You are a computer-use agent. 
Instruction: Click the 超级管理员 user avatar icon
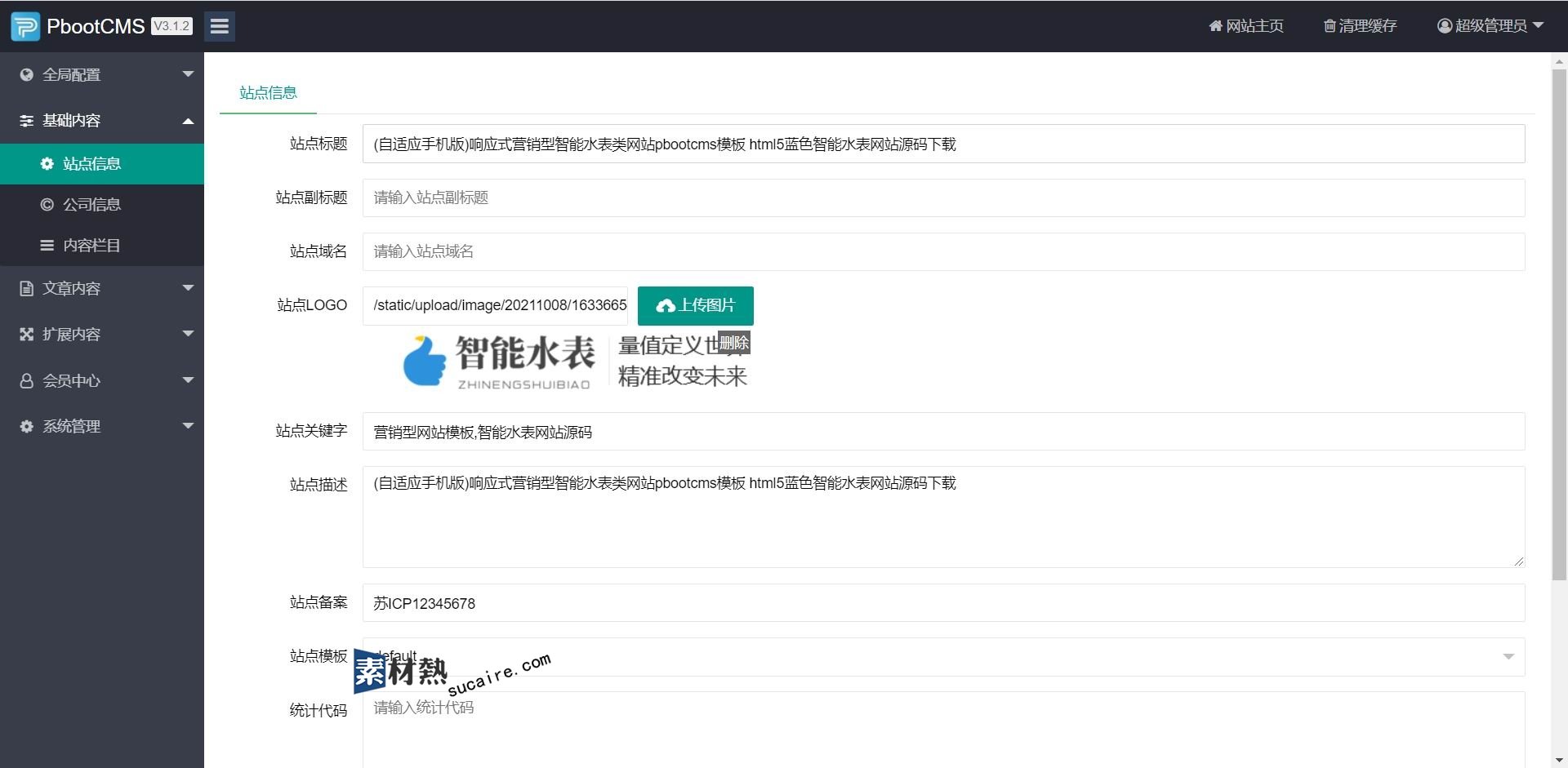coord(1444,26)
